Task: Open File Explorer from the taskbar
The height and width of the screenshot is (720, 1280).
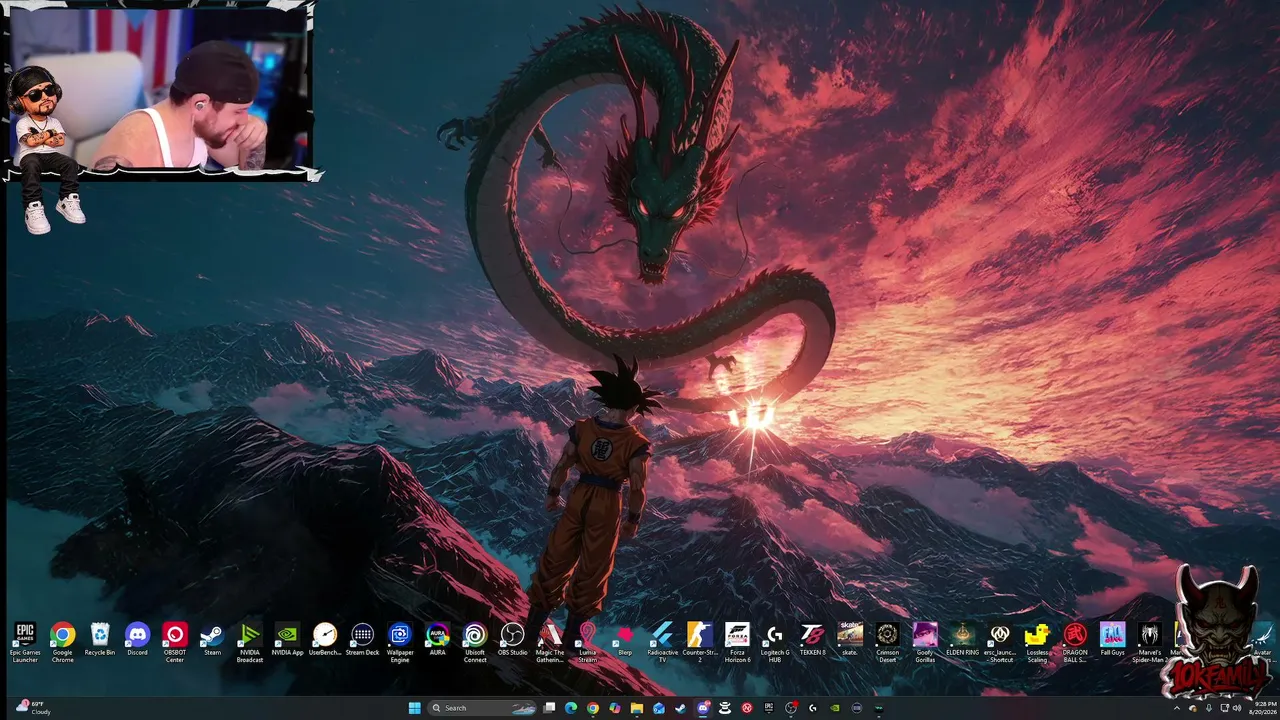Action: (636, 708)
